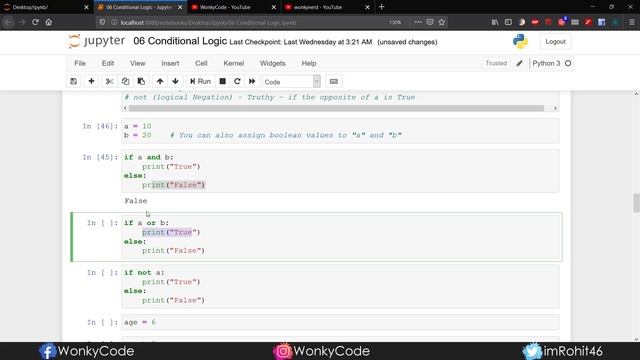Move selected cell up arrow
Screen dimensions: 640x360
(x=160, y=81)
